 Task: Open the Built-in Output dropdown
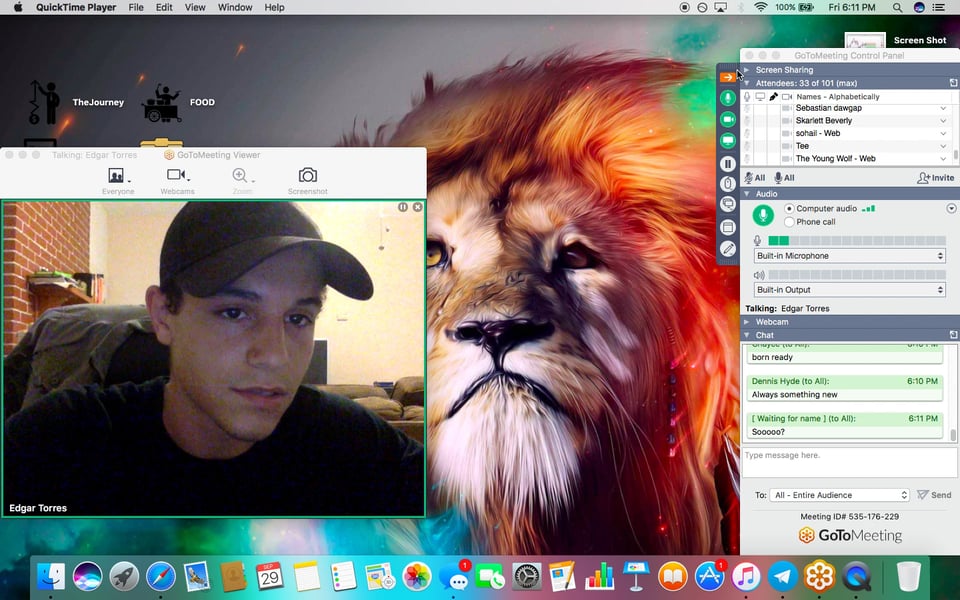coord(849,290)
